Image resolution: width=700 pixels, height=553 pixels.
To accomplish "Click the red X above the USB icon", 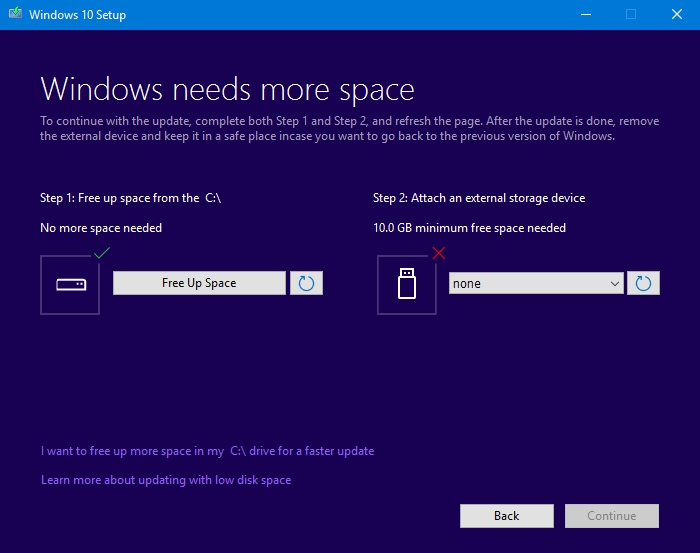I will tap(438, 254).
